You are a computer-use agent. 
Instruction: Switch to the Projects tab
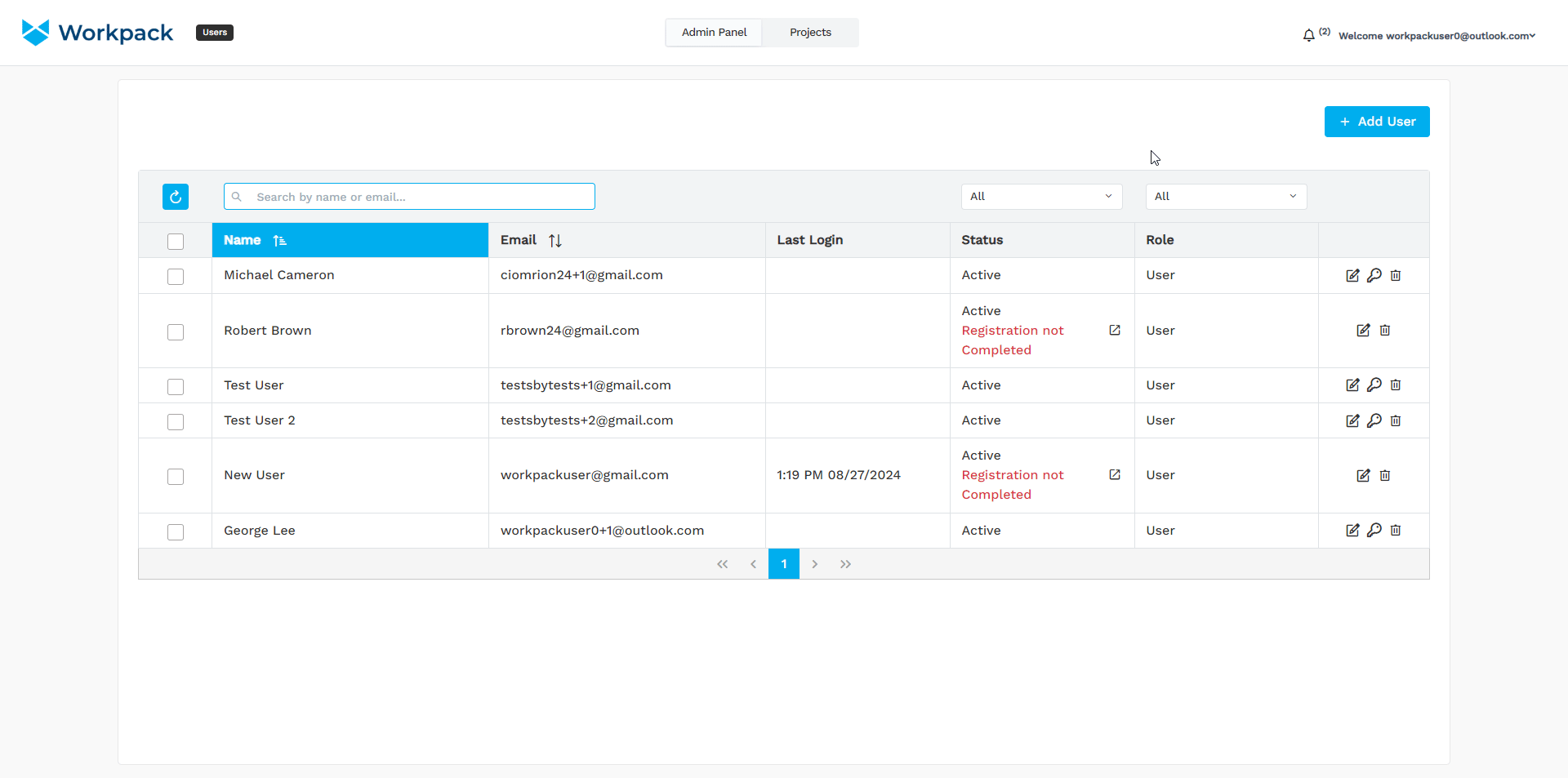click(810, 33)
